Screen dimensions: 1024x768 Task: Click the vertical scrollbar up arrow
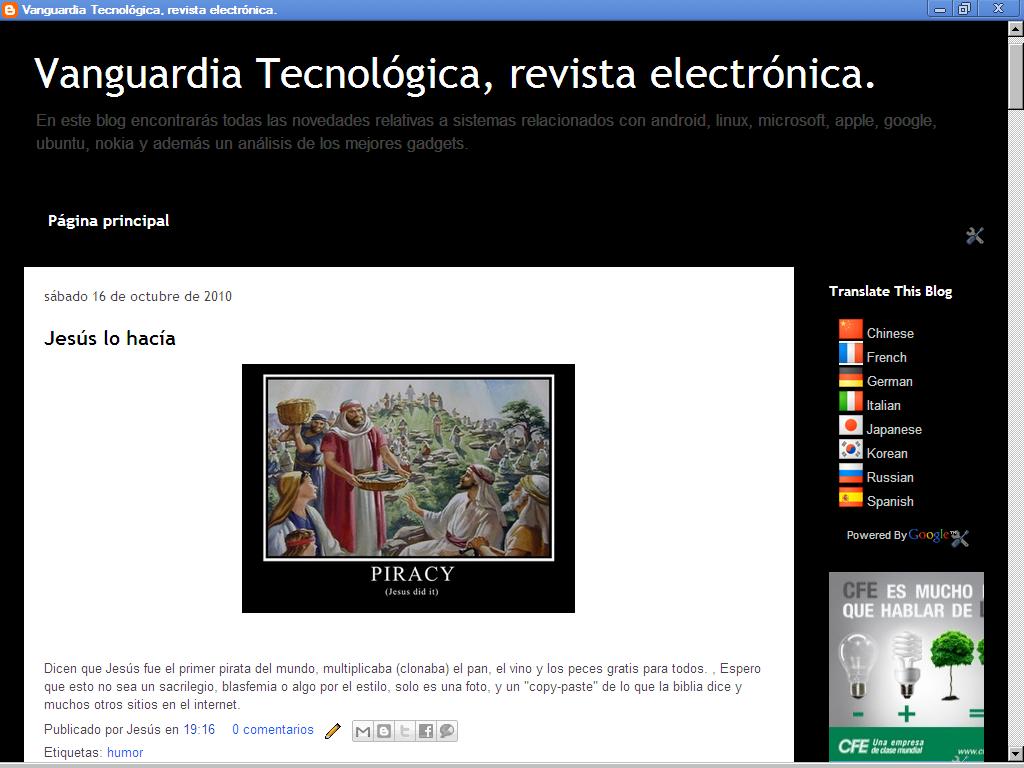click(x=1016, y=29)
